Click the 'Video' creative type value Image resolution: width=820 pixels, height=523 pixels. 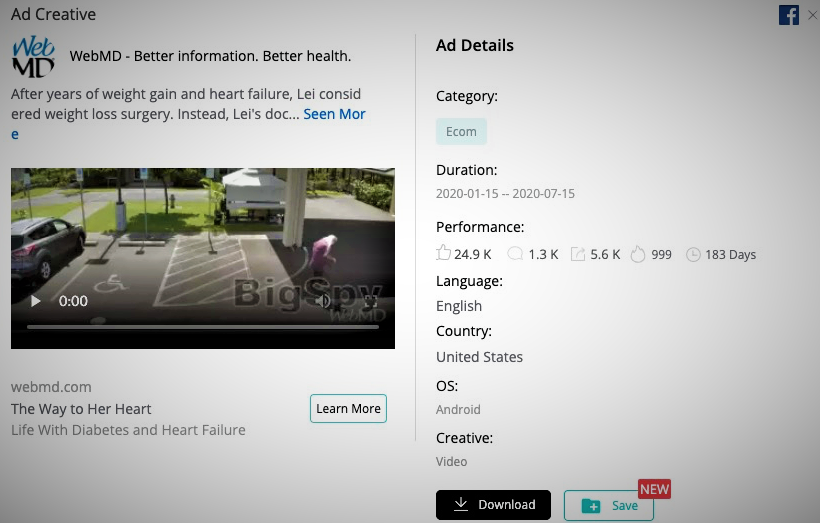452,462
